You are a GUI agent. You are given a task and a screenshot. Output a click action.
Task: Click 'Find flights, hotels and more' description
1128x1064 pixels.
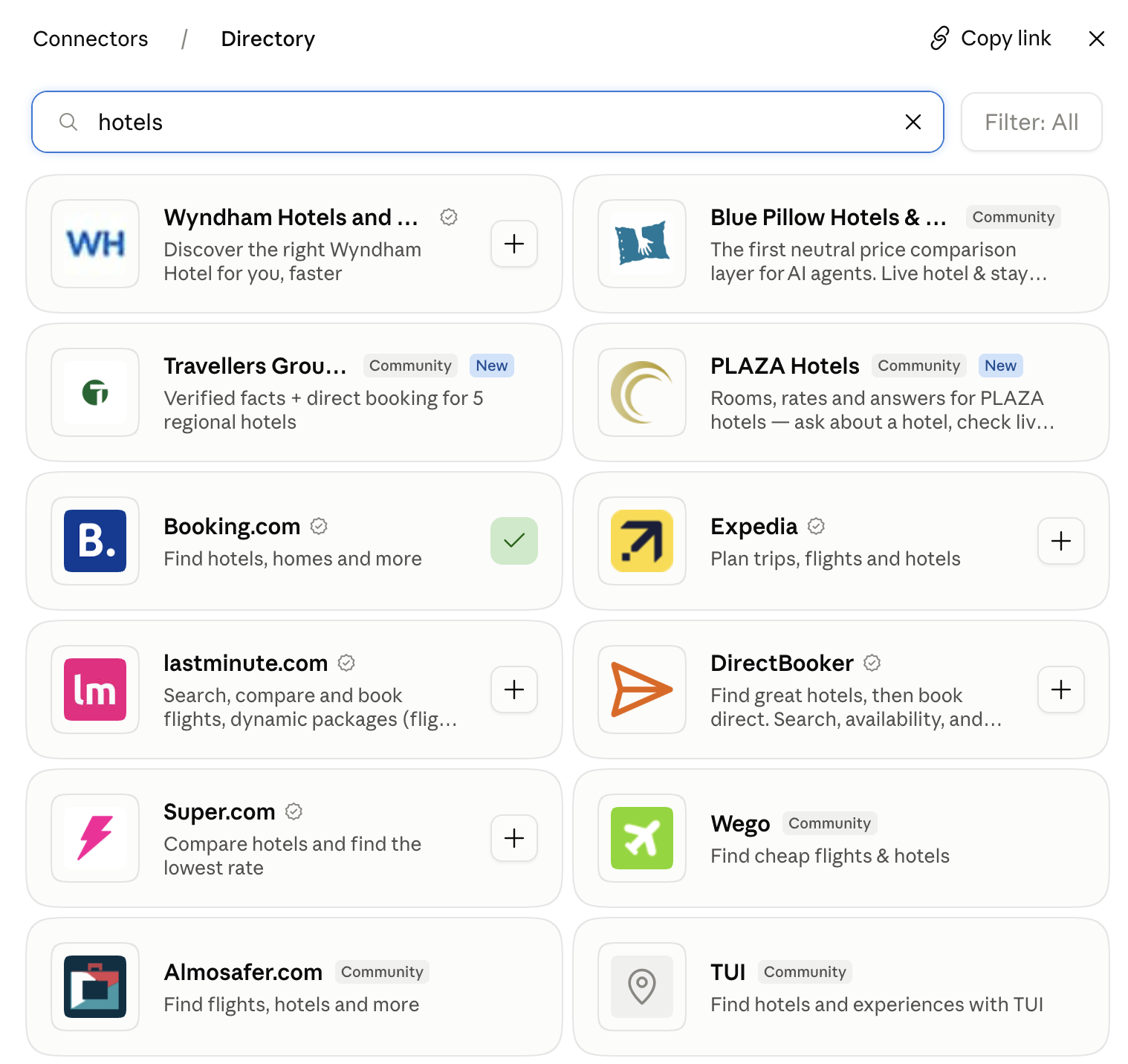click(x=292, y=1005)
